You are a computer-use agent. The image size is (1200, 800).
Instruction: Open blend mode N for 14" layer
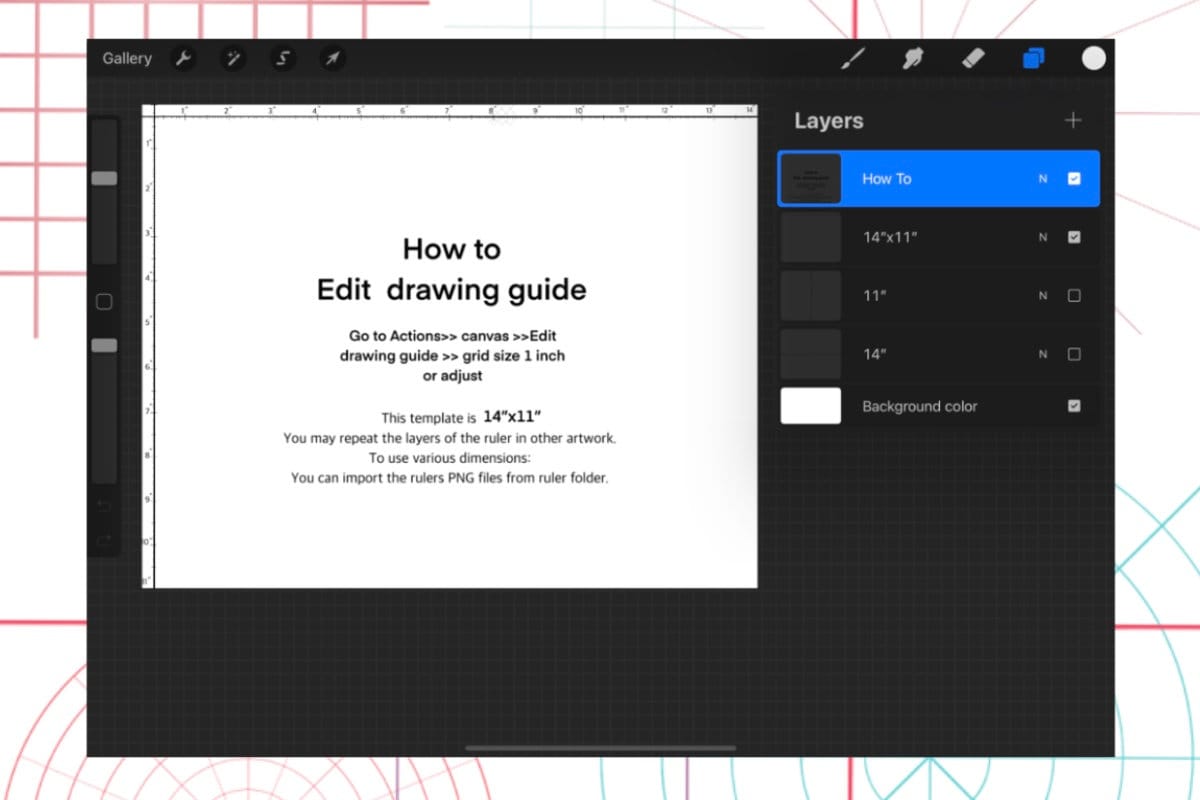[x=1043, y=354]
